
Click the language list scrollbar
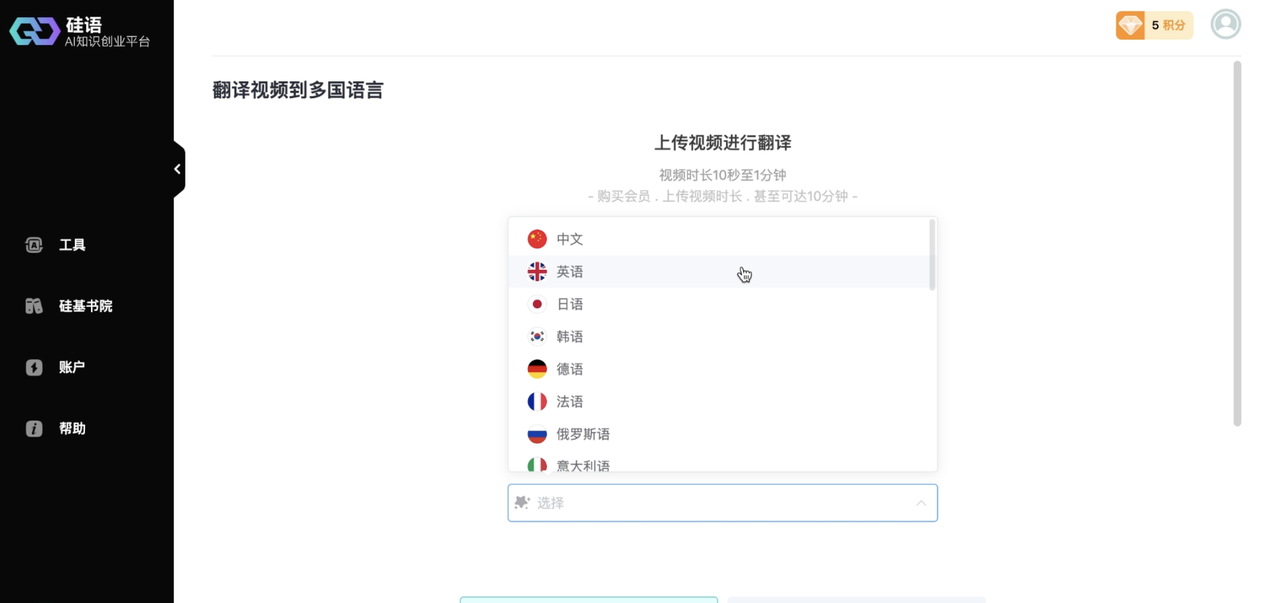[x=932, y=255]
